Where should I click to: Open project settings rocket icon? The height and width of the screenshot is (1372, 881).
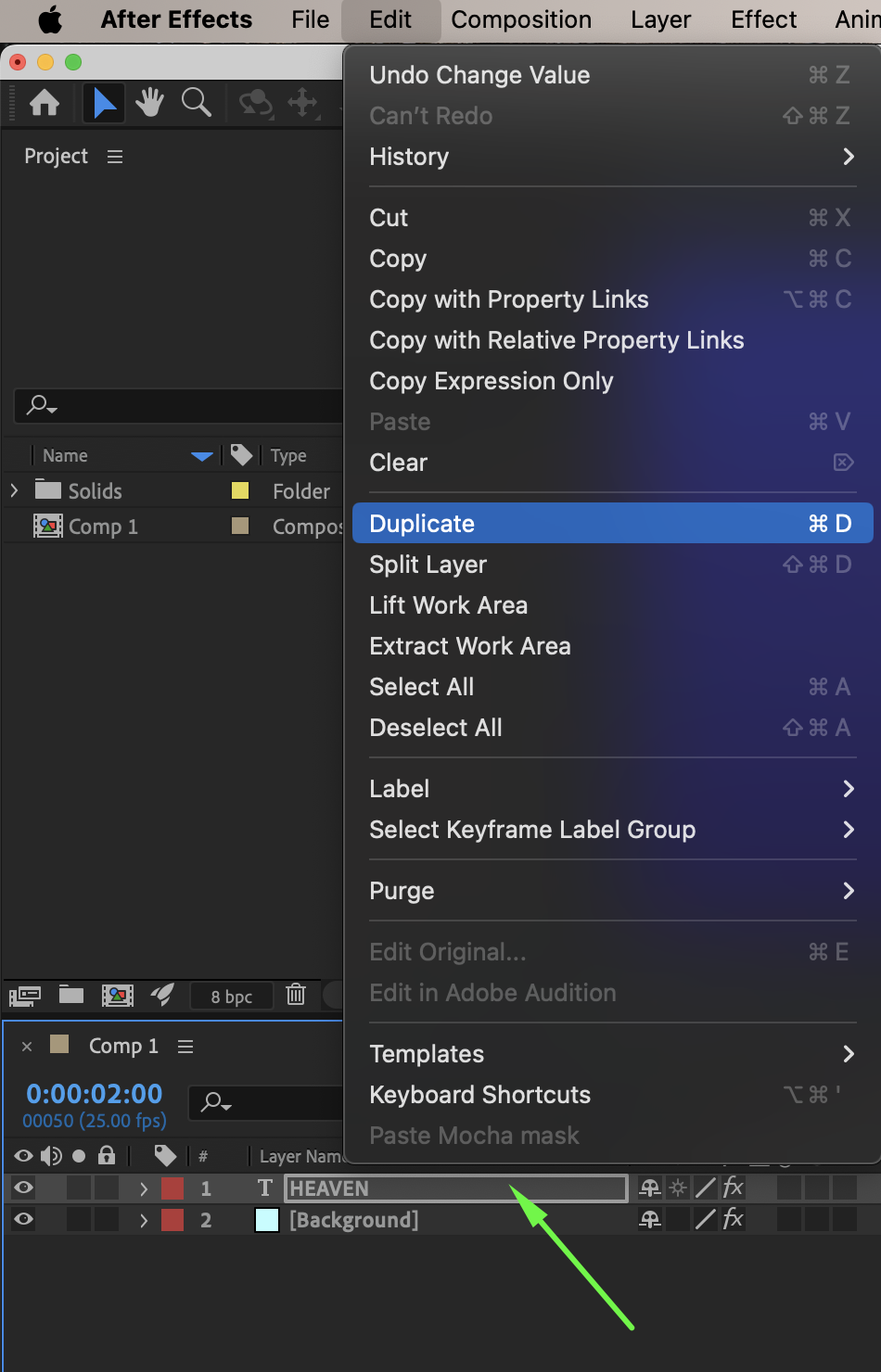162,995
